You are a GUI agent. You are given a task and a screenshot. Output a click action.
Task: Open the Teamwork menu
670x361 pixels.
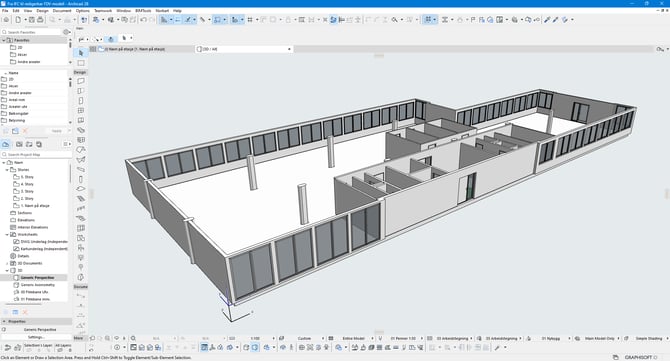pyautogui.click(x=103, y=11)
